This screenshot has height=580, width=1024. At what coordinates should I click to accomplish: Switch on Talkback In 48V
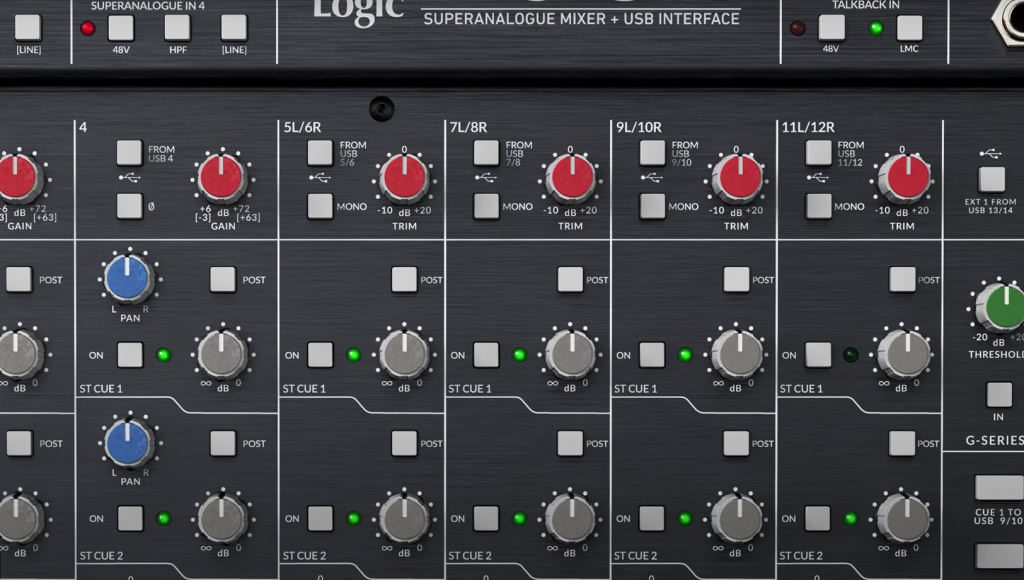(x=831, y=28)
